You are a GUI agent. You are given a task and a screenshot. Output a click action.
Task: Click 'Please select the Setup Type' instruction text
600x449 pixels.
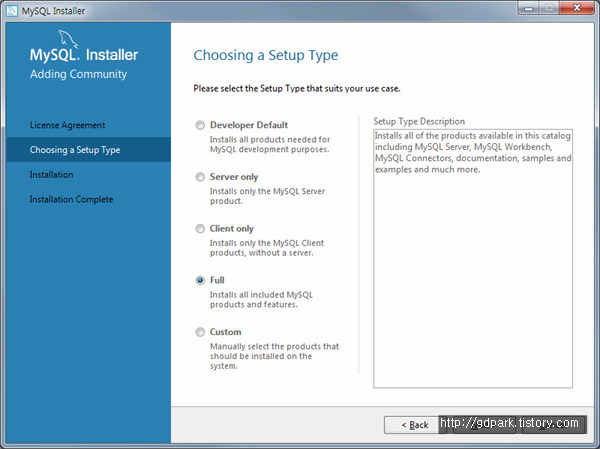297,88
